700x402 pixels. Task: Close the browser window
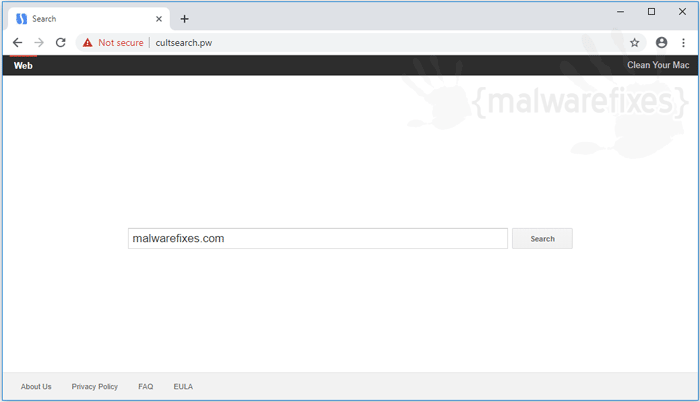pyautogui.click(x=682, y=12)
